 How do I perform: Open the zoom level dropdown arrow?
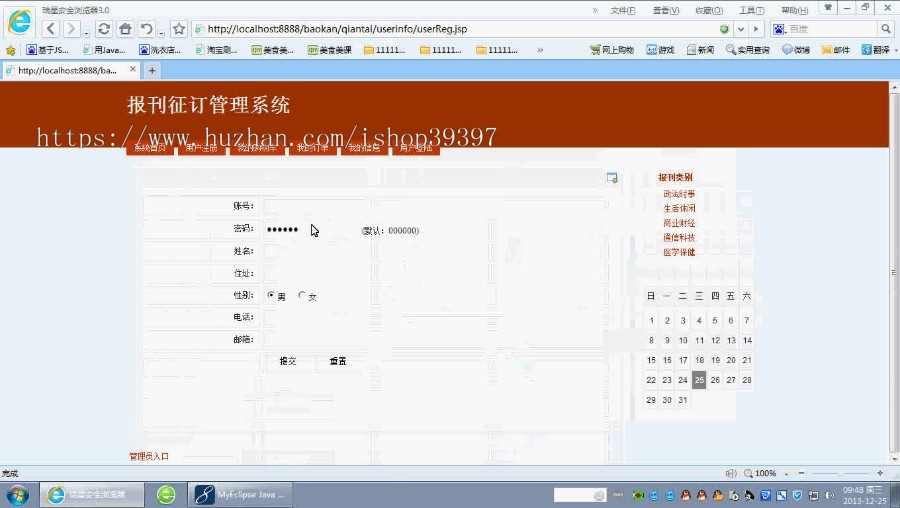click(786, 474)
